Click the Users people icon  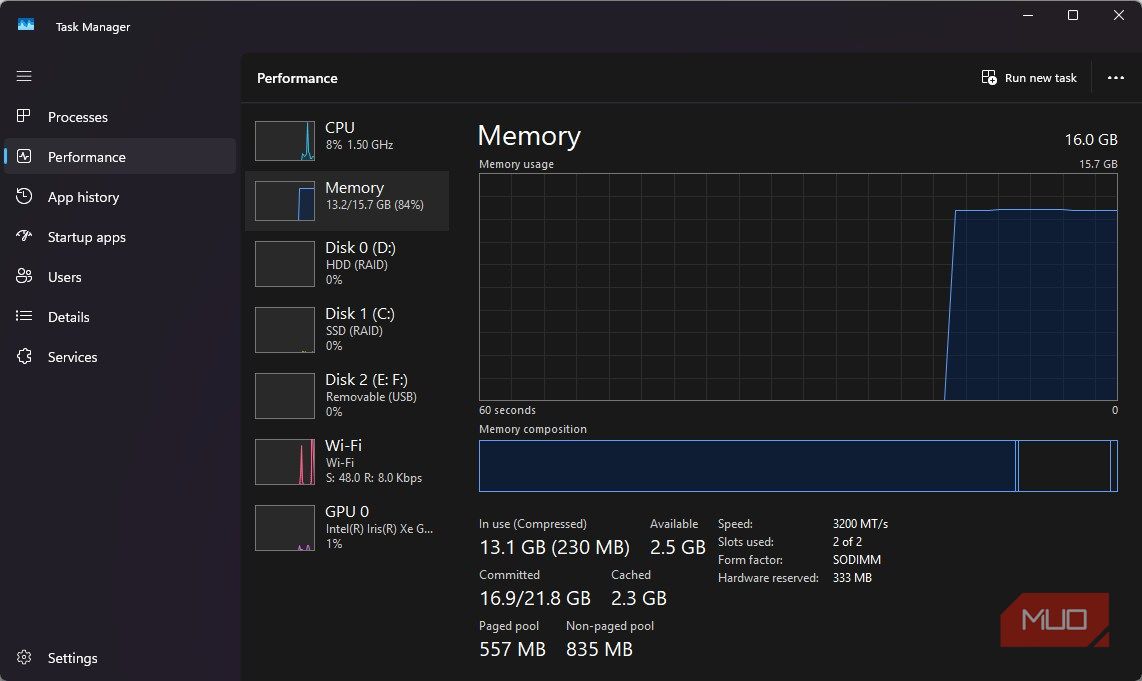pyautogui.click(x=24, y=276)
